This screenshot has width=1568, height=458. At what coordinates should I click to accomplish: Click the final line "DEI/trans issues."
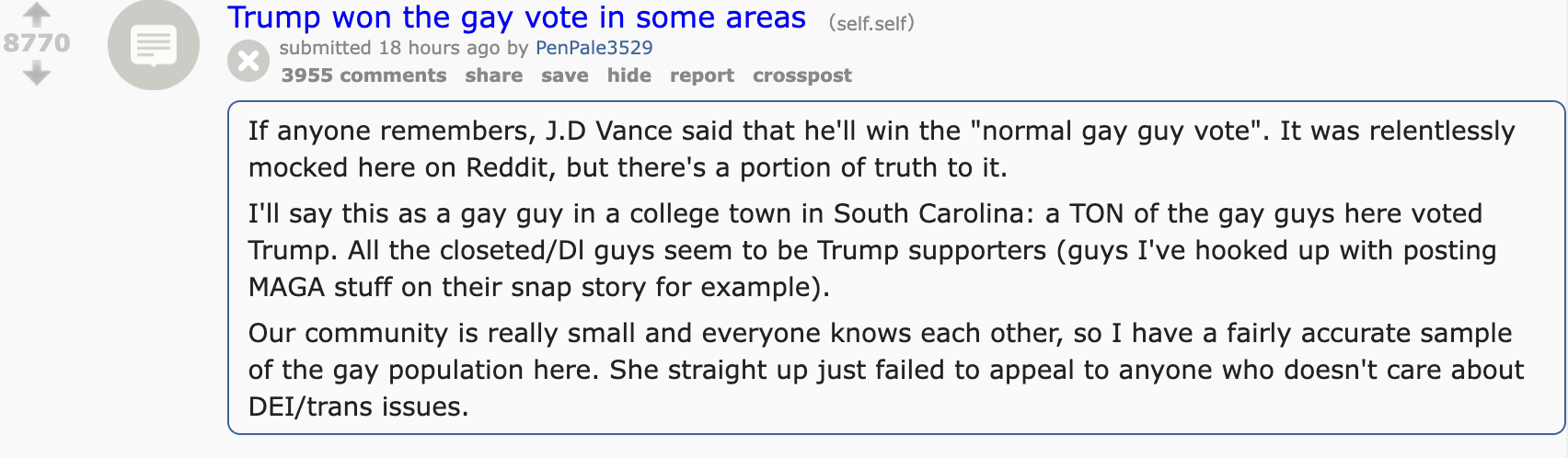(359, 406)
